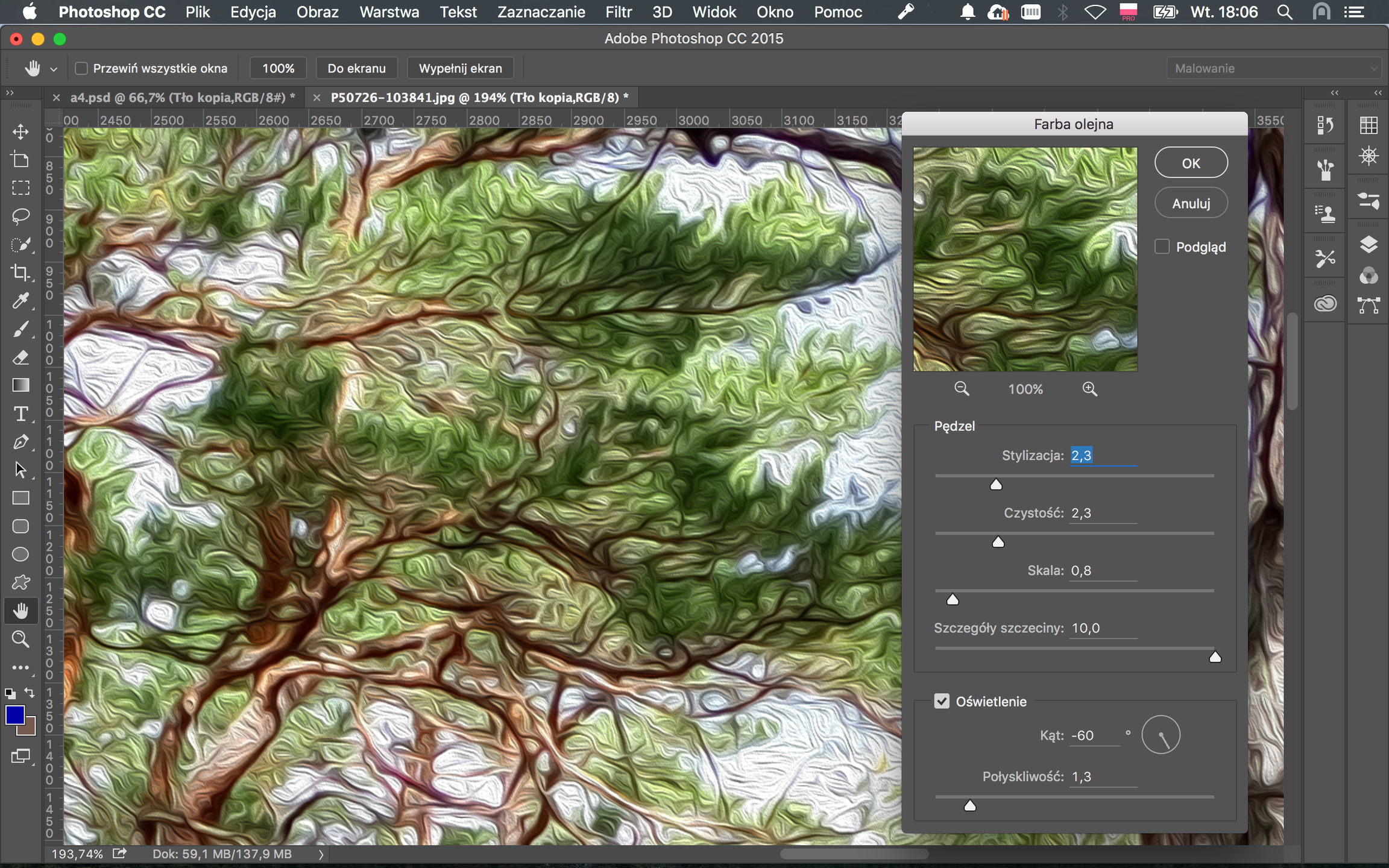Check Przewiń wszystkie okna option
Viewport: 1389px width, 868px height.
[81, 68]
